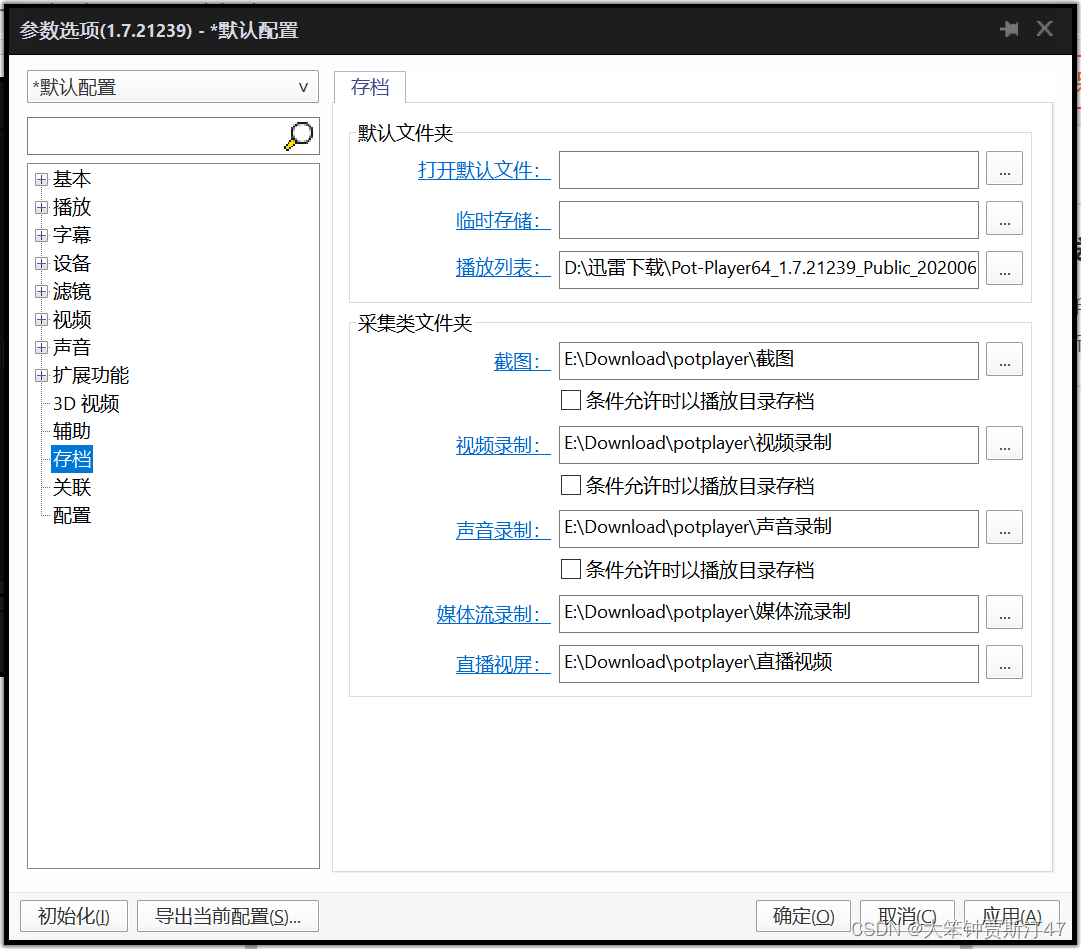Click the browse icon beside 播放列表 path
The image size is (1081, 949).
click(1004, 268)
